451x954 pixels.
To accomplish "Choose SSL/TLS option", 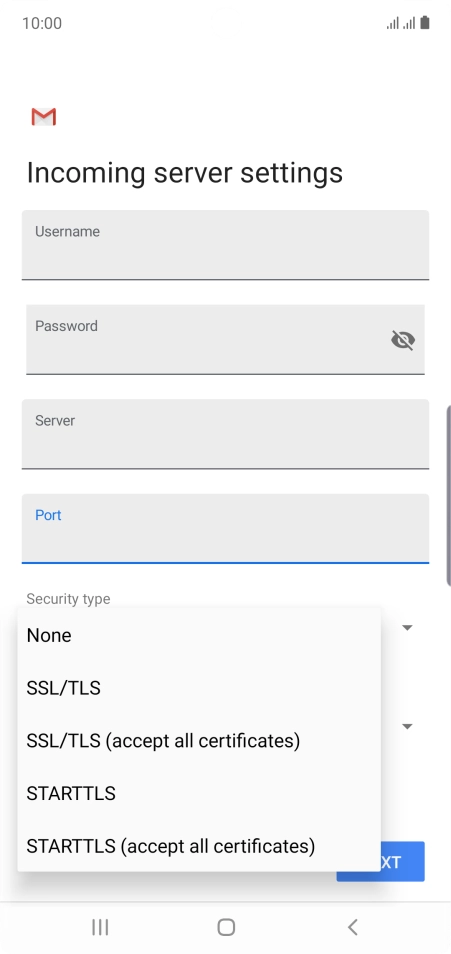I will [x=199, y=688].
